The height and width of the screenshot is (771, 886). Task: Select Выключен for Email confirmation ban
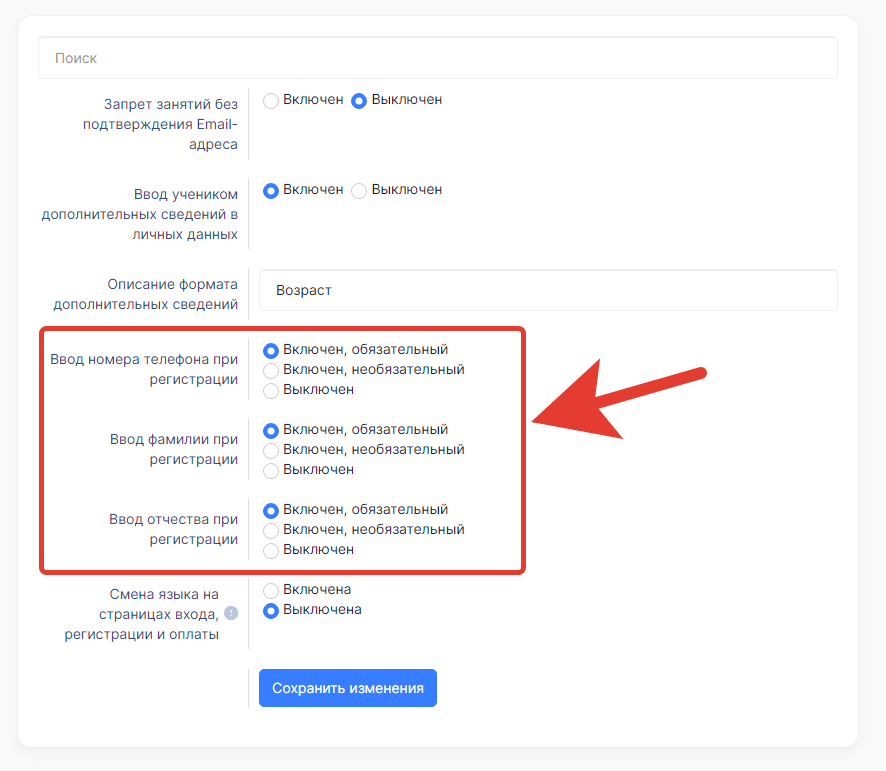click(x=359, y=101)
